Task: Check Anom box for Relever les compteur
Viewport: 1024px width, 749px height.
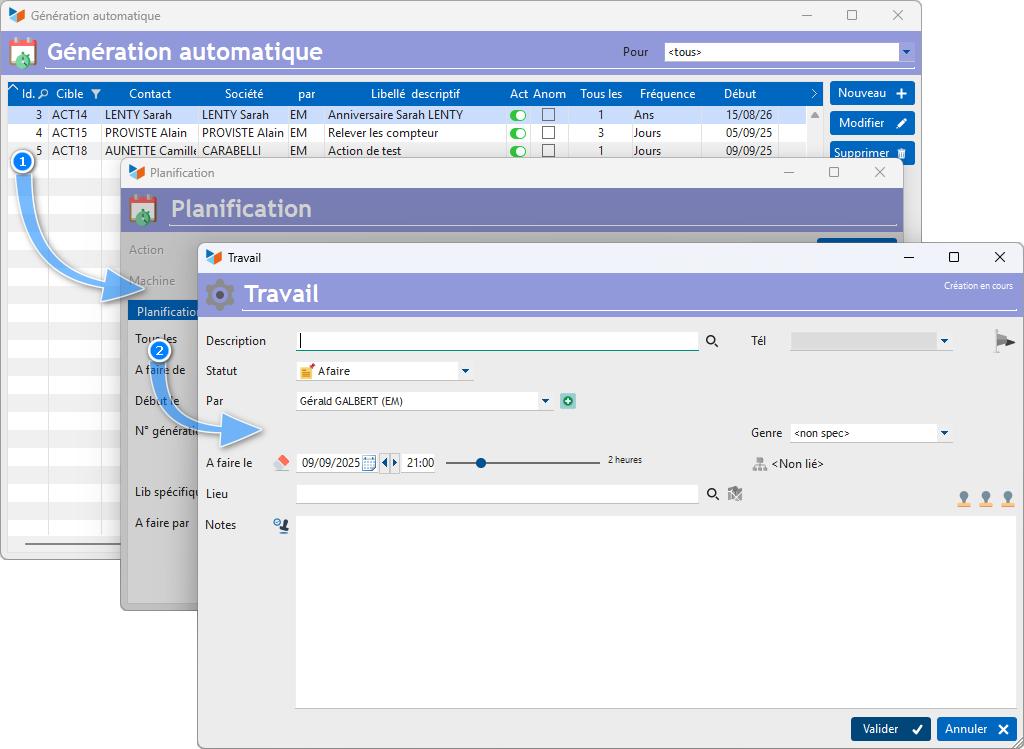Action: [x=548, y=133]
